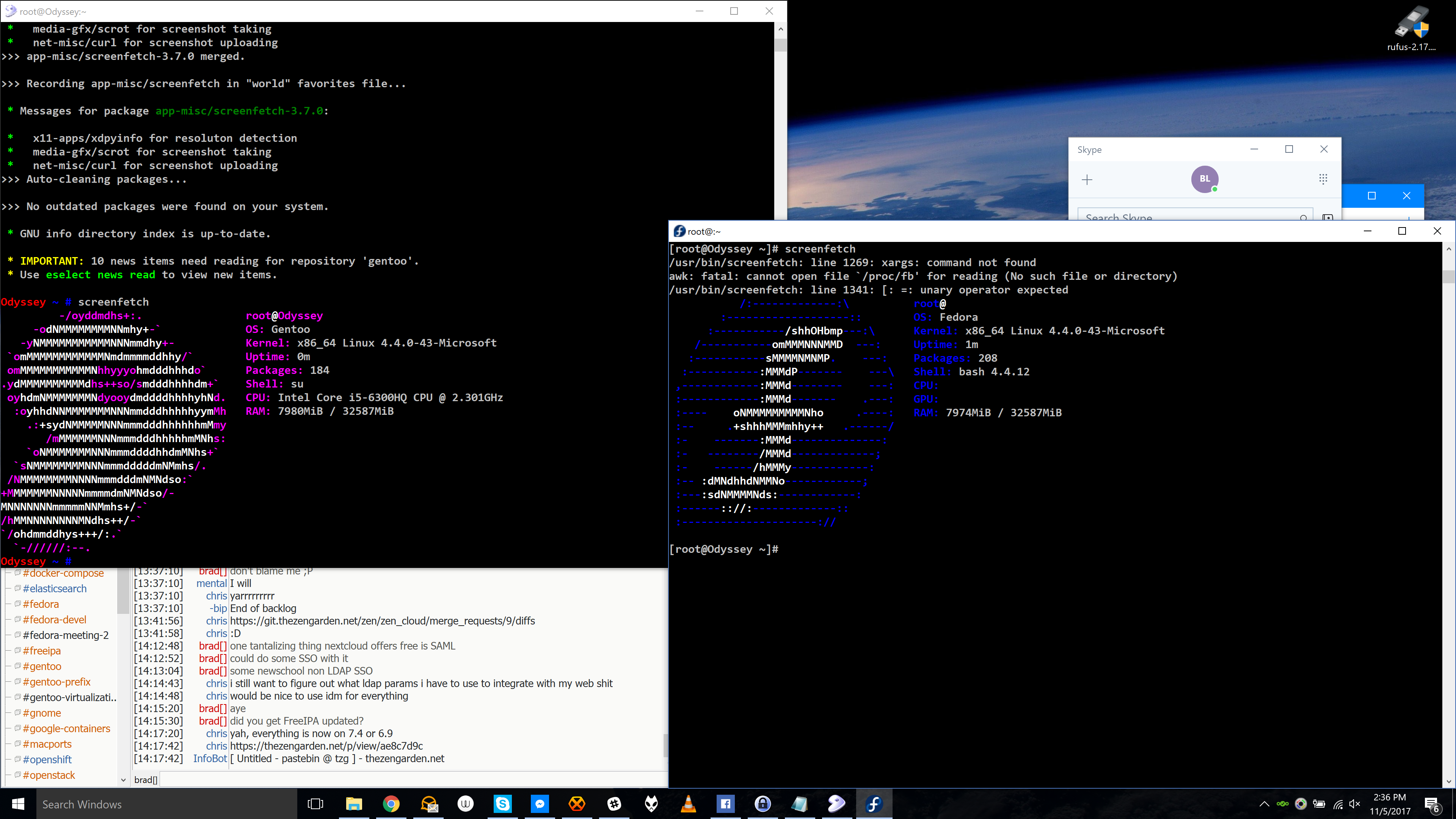
Task: Select the #openshift channel
Action: coord(47,759)
